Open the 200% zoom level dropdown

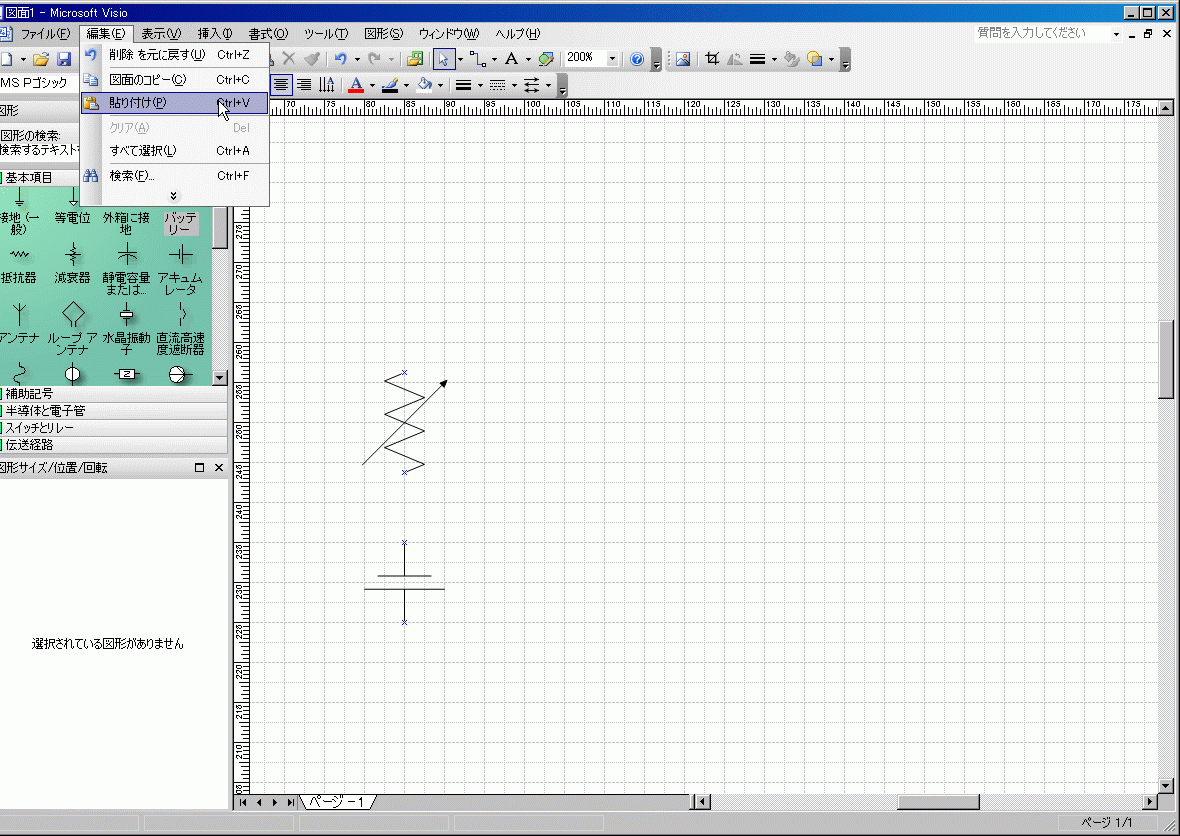612,59
